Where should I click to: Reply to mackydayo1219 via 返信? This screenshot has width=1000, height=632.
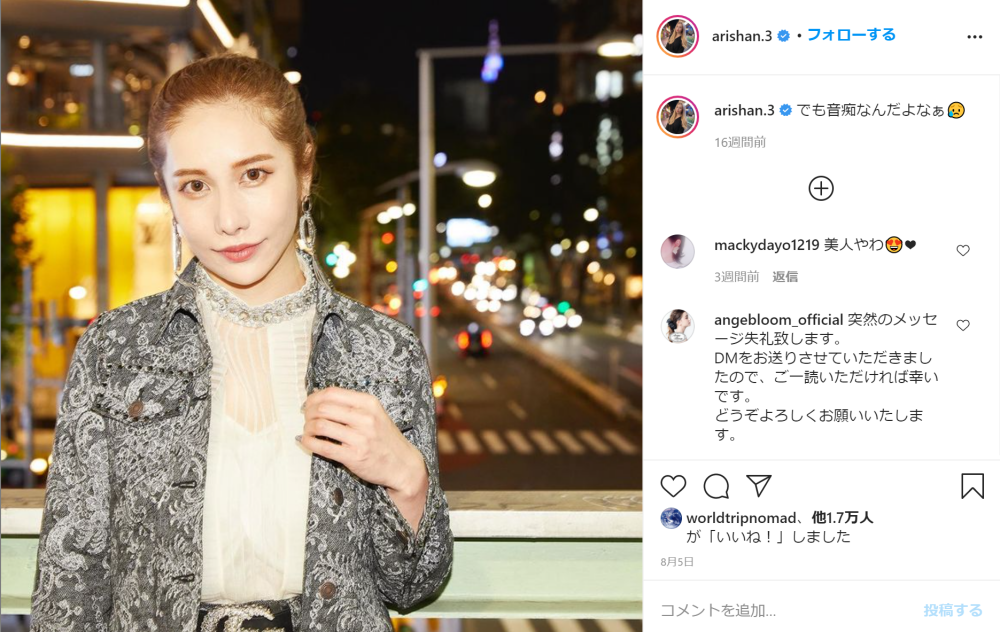point(785,277)
